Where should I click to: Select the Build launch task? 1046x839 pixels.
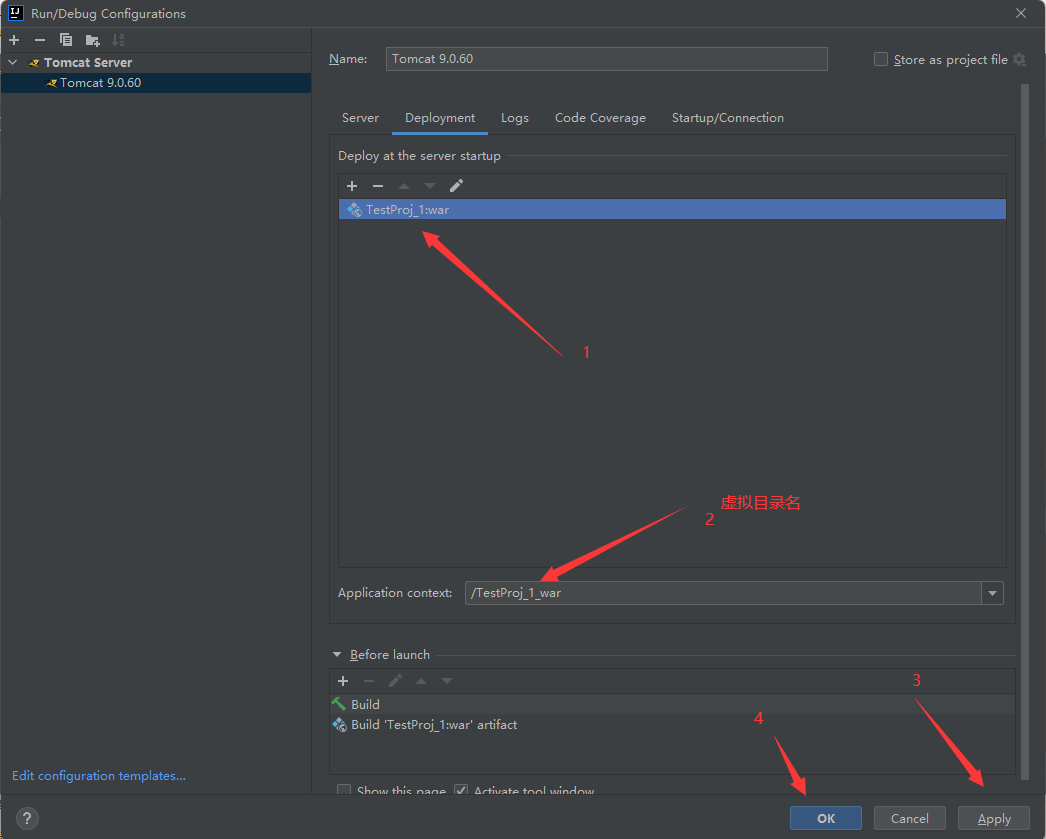click(672, 704)
